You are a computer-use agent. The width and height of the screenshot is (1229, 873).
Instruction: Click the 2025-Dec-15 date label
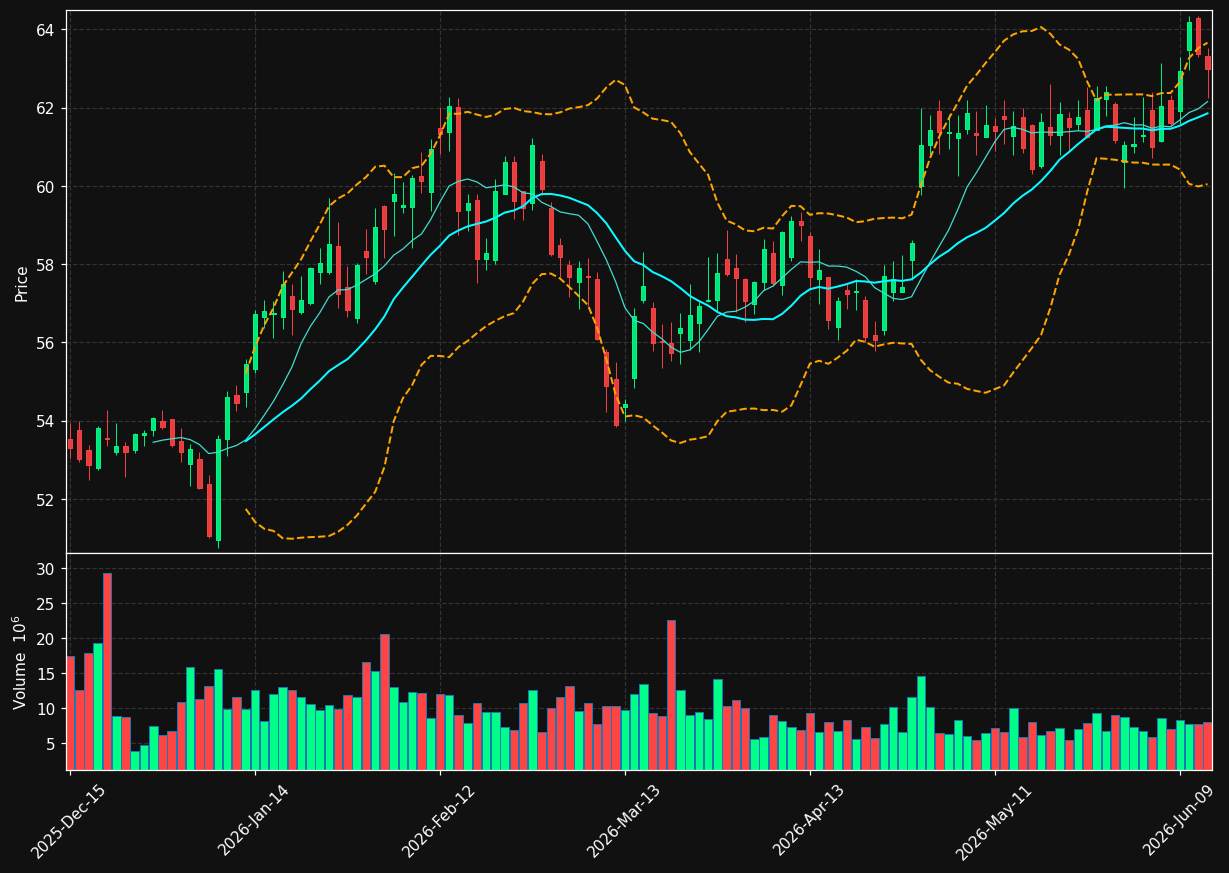69,822
